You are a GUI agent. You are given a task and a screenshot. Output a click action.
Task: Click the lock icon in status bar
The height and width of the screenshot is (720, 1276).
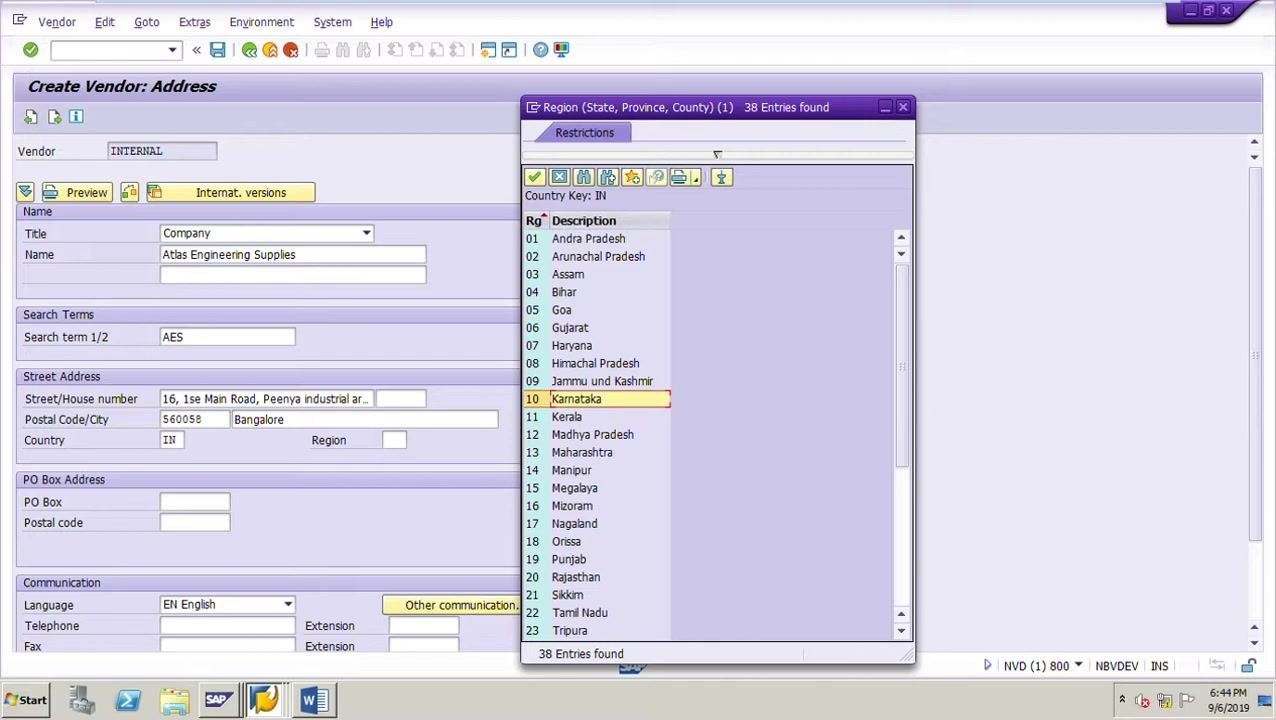pos(1248,666)
